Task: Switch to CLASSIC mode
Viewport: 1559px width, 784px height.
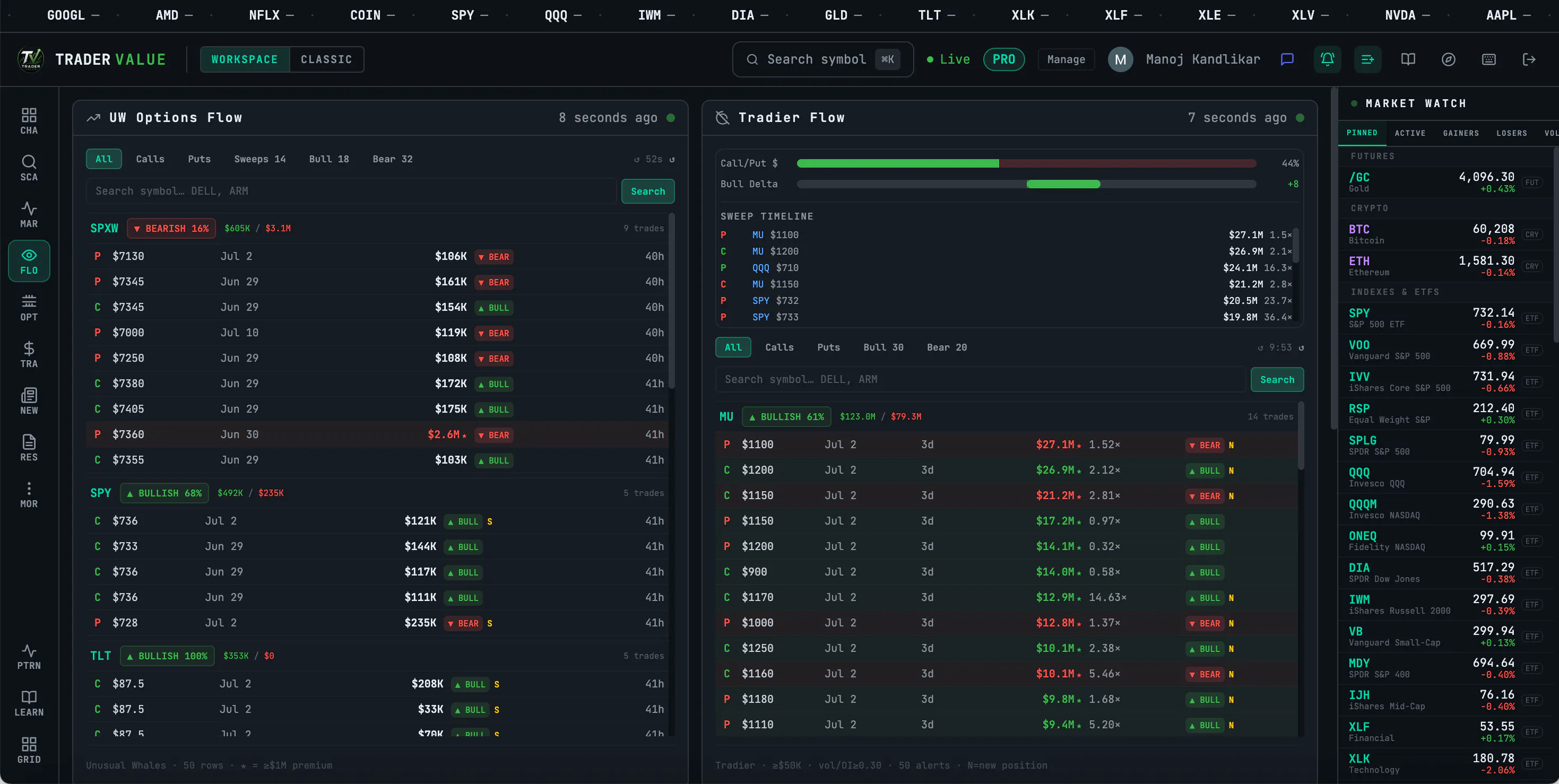Action: [326, 59]
